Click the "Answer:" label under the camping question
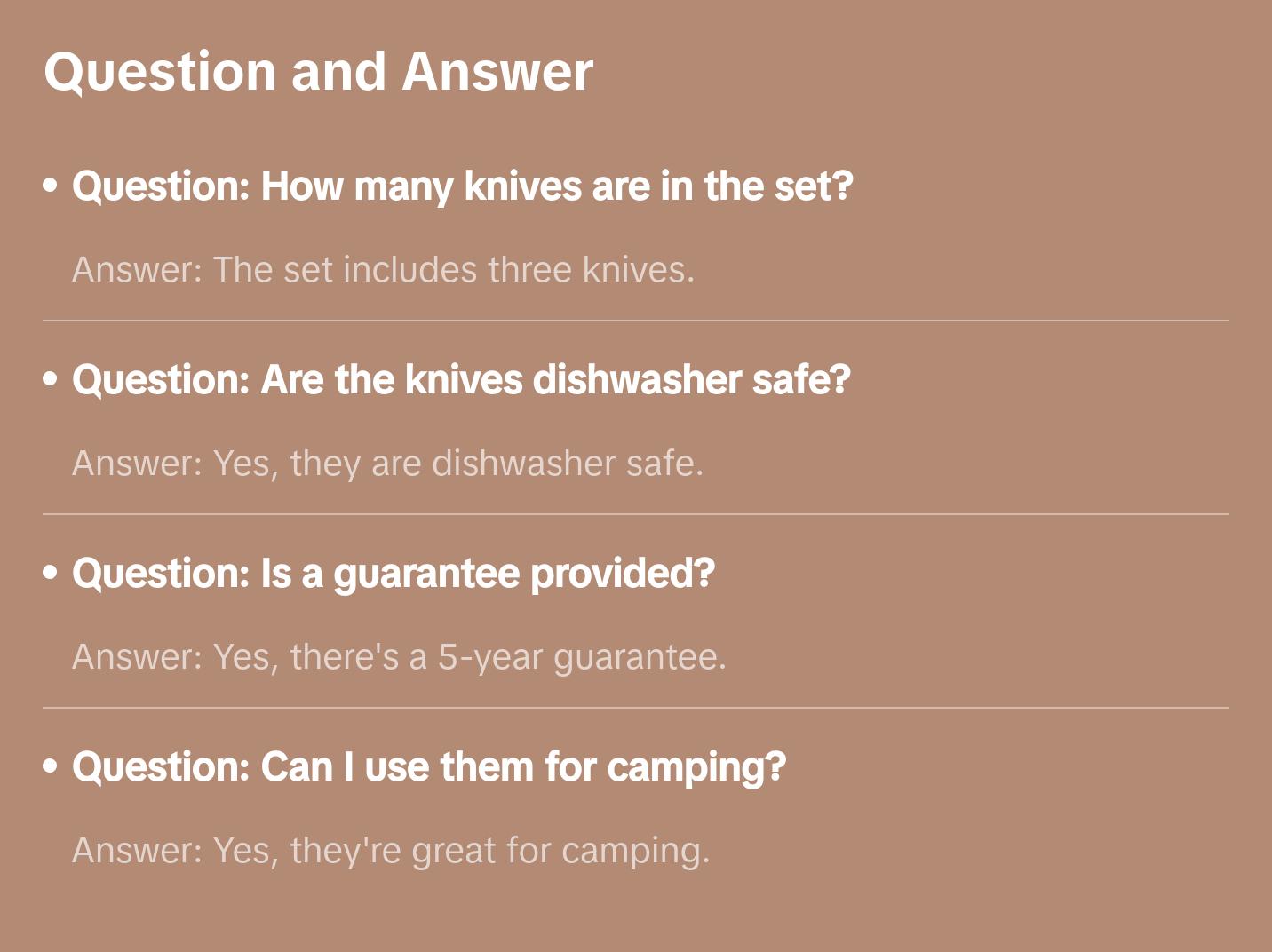This screenshot has width=1272, height=952. (138, 851)
